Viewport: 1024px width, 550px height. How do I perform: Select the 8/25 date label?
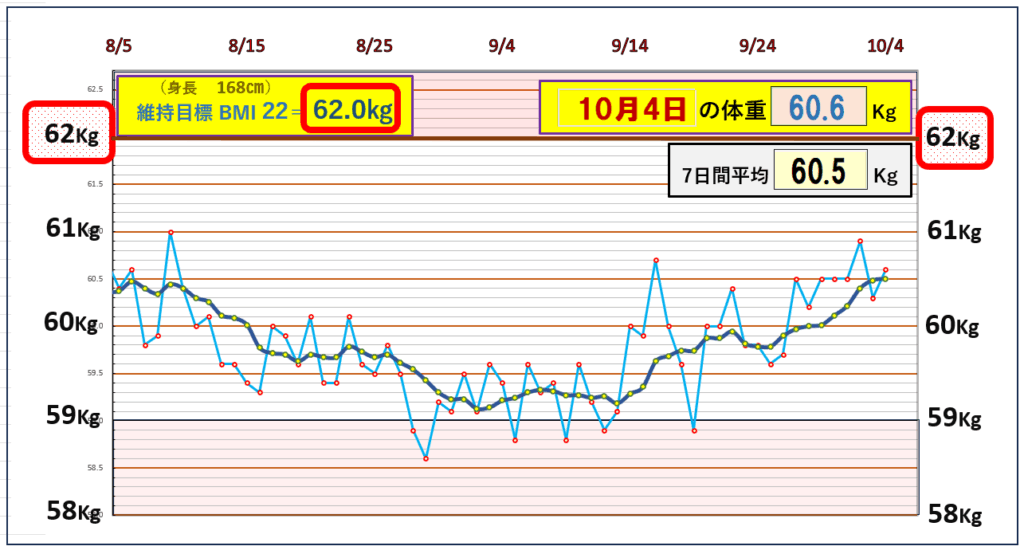[x=375, y=46]
